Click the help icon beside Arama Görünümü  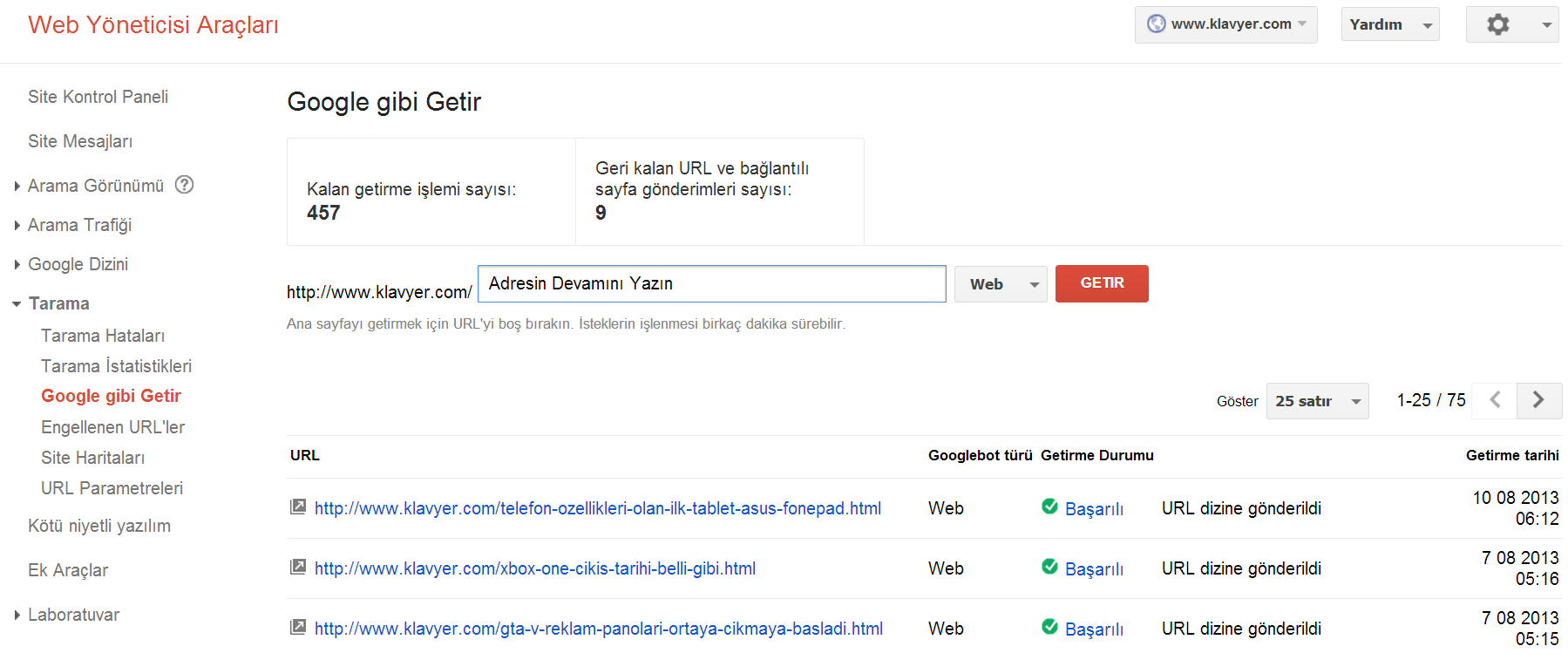click(184, 185)
